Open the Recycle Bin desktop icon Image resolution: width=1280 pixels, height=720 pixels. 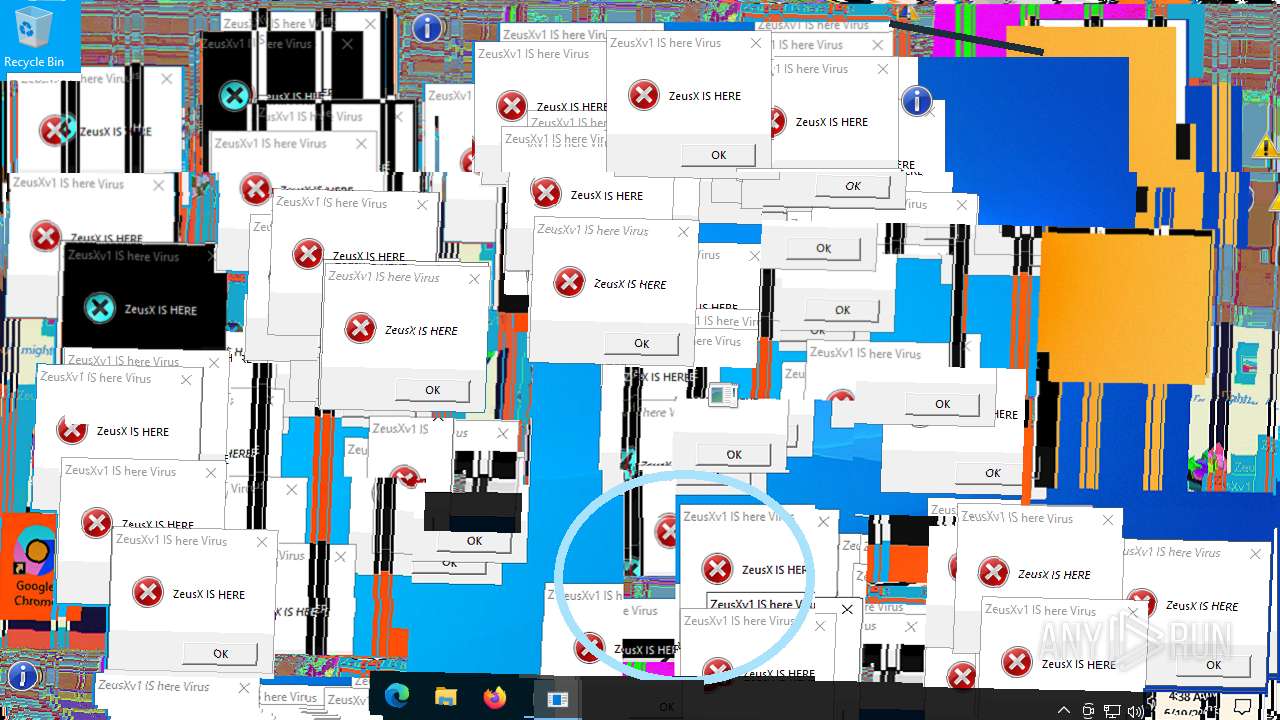coord(33,37)
